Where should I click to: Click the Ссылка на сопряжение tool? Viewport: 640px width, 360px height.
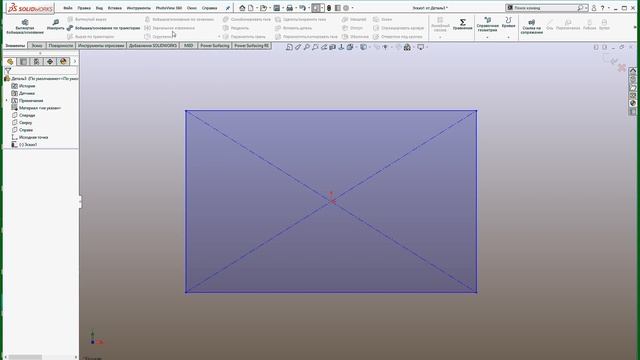[531, 27]
